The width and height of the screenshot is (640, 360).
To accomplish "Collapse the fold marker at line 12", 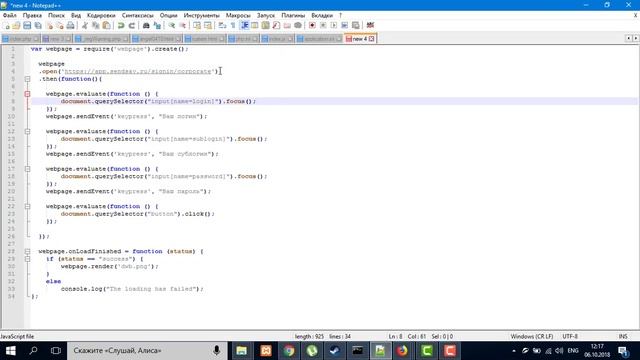I will pyautogui.click(x=27, y=131).
